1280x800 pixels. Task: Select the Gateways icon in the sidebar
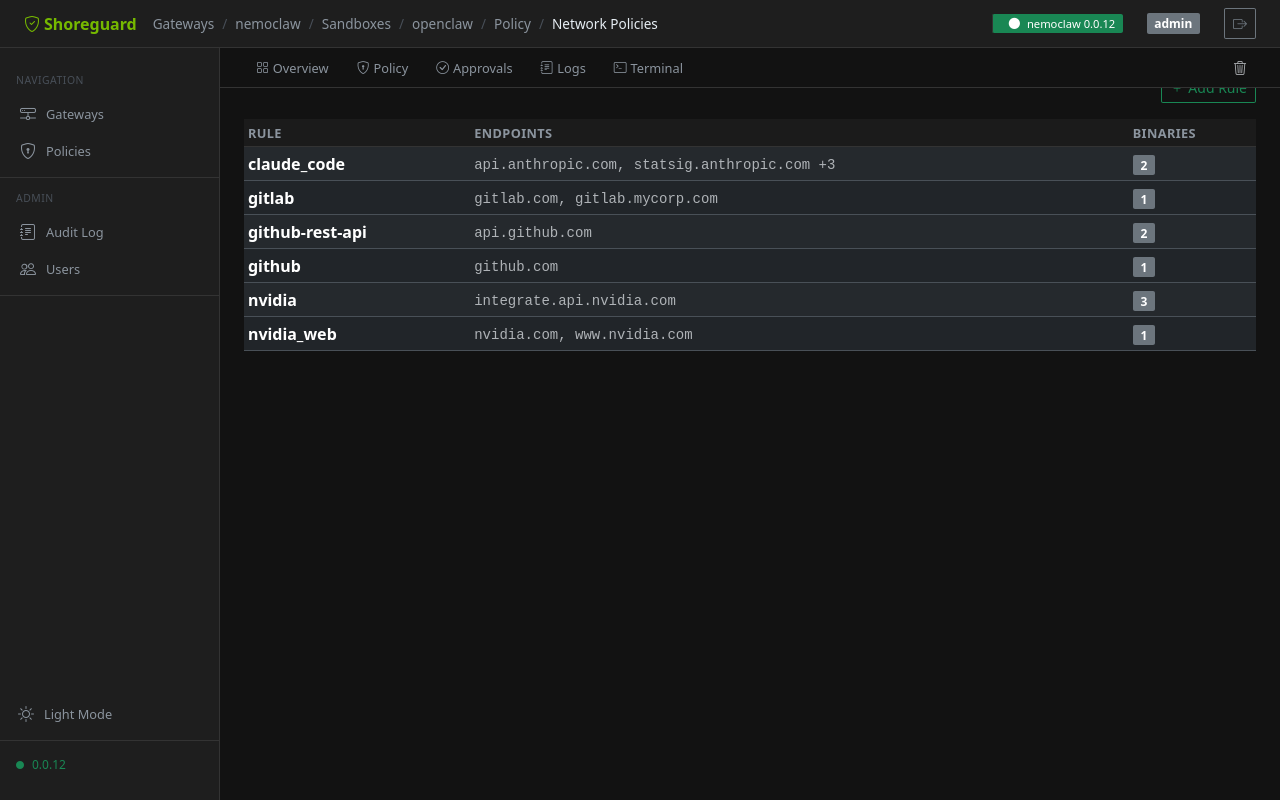pyautogui.click(x=28, y=113)
